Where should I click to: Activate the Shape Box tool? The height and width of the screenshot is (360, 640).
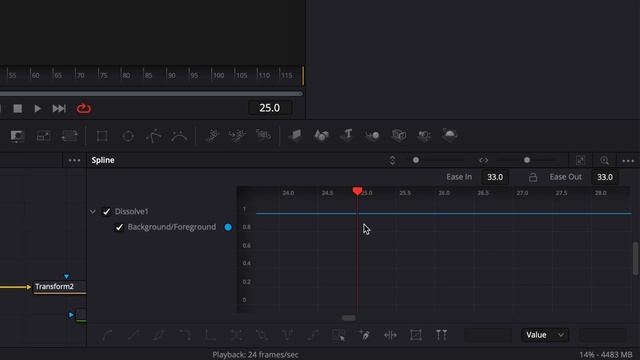pos(416,336)
